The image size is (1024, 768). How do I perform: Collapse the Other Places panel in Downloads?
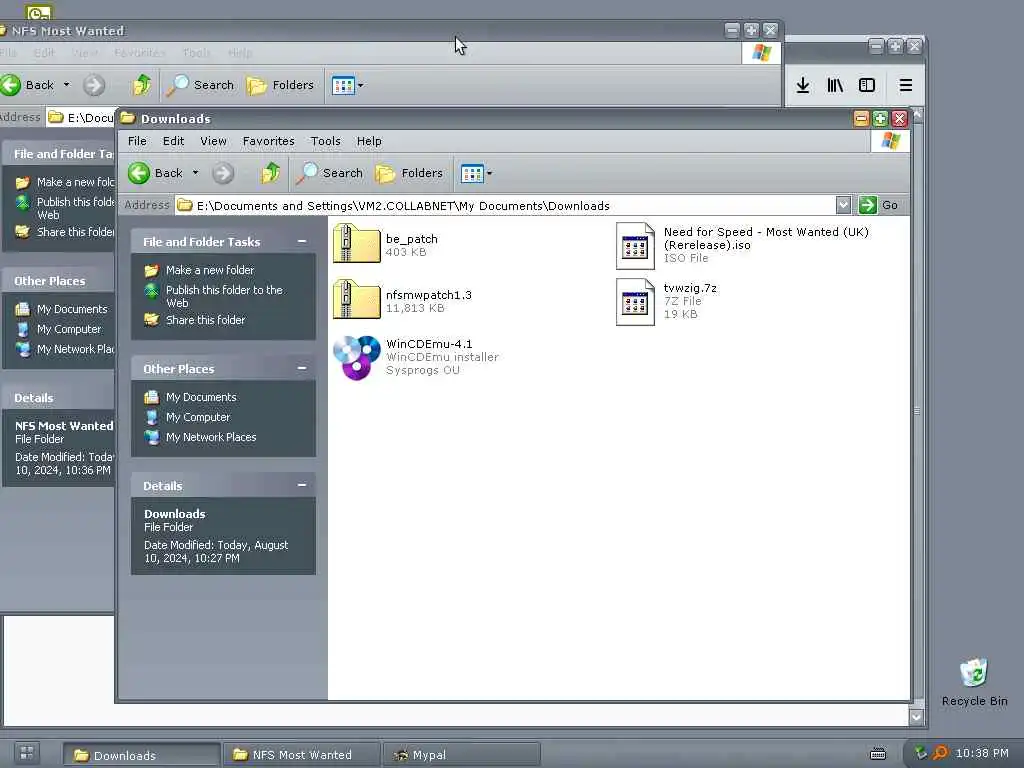302,368
